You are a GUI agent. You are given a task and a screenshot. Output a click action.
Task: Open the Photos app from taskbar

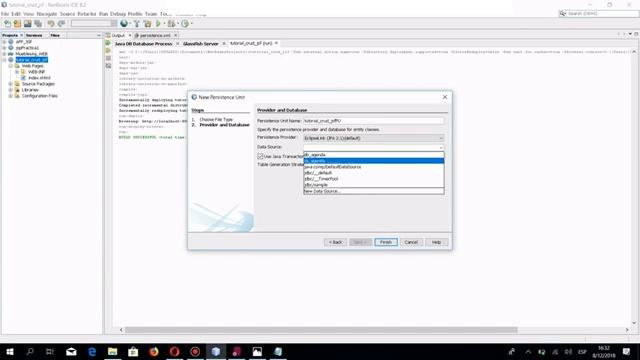(257, 351)
